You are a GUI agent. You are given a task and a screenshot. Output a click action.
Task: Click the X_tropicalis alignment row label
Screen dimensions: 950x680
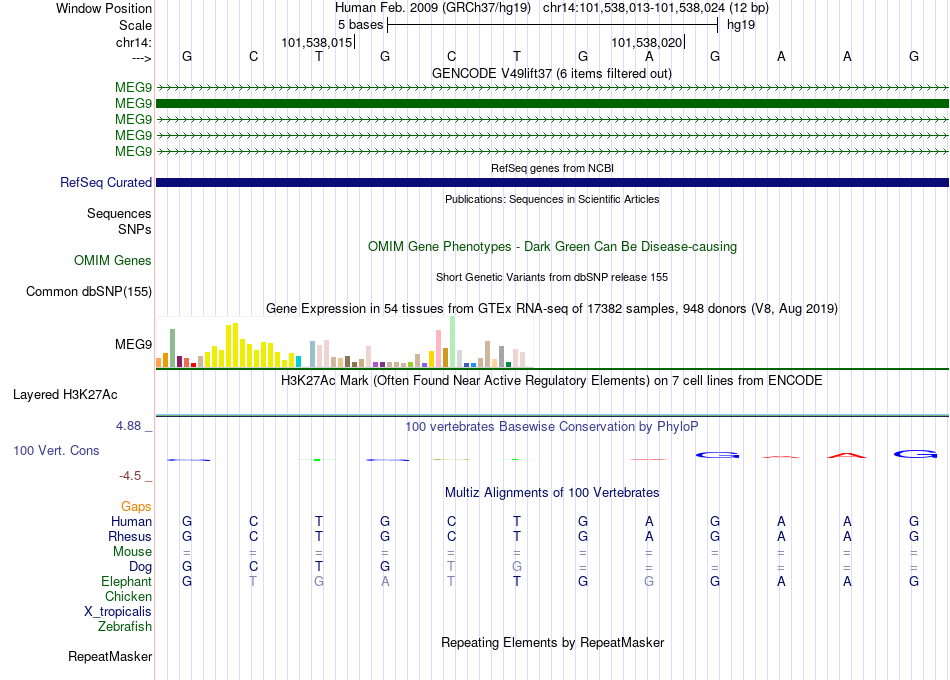click(x=118, y=612)
